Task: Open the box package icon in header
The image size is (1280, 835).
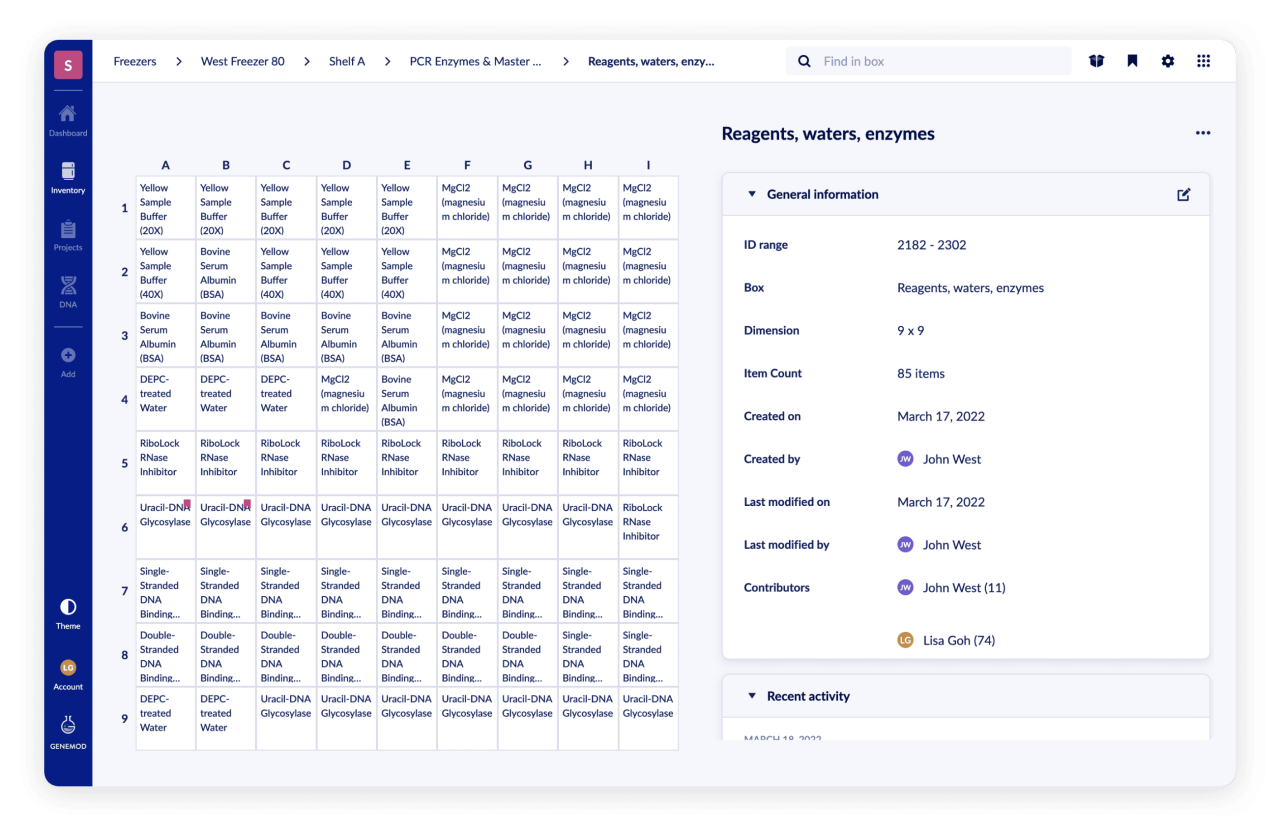Action: [x=1096, y=61]
